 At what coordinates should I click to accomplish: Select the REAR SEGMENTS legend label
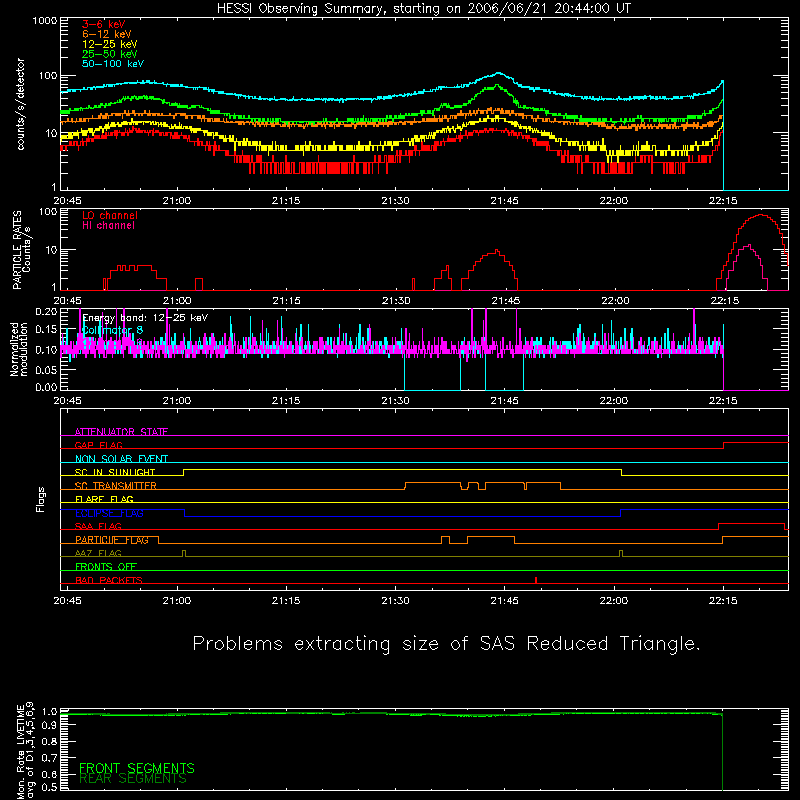133,779
